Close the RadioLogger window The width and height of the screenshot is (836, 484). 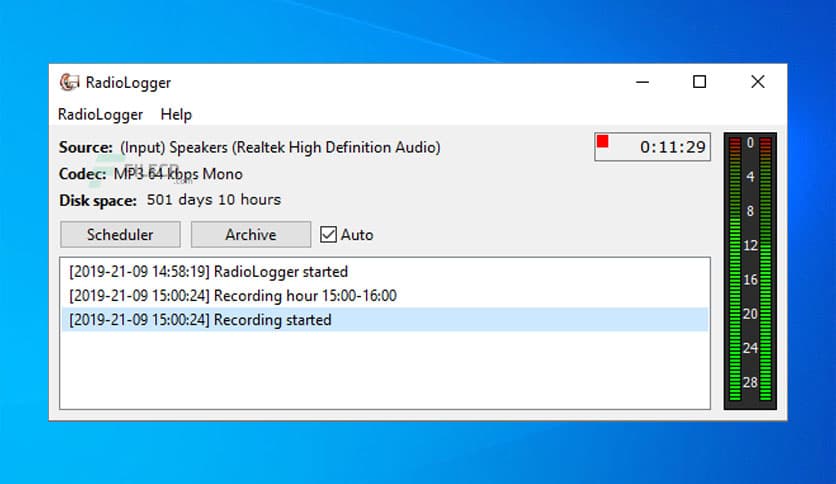758,82
